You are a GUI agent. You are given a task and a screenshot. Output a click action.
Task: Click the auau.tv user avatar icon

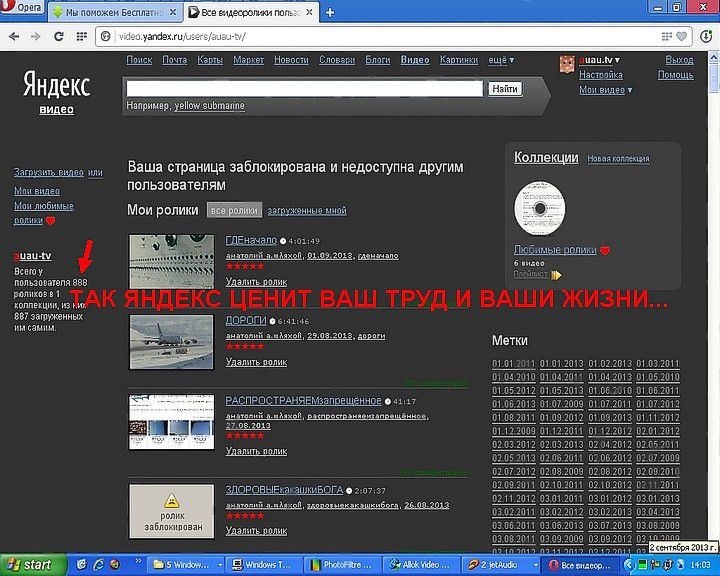[567, 64]
